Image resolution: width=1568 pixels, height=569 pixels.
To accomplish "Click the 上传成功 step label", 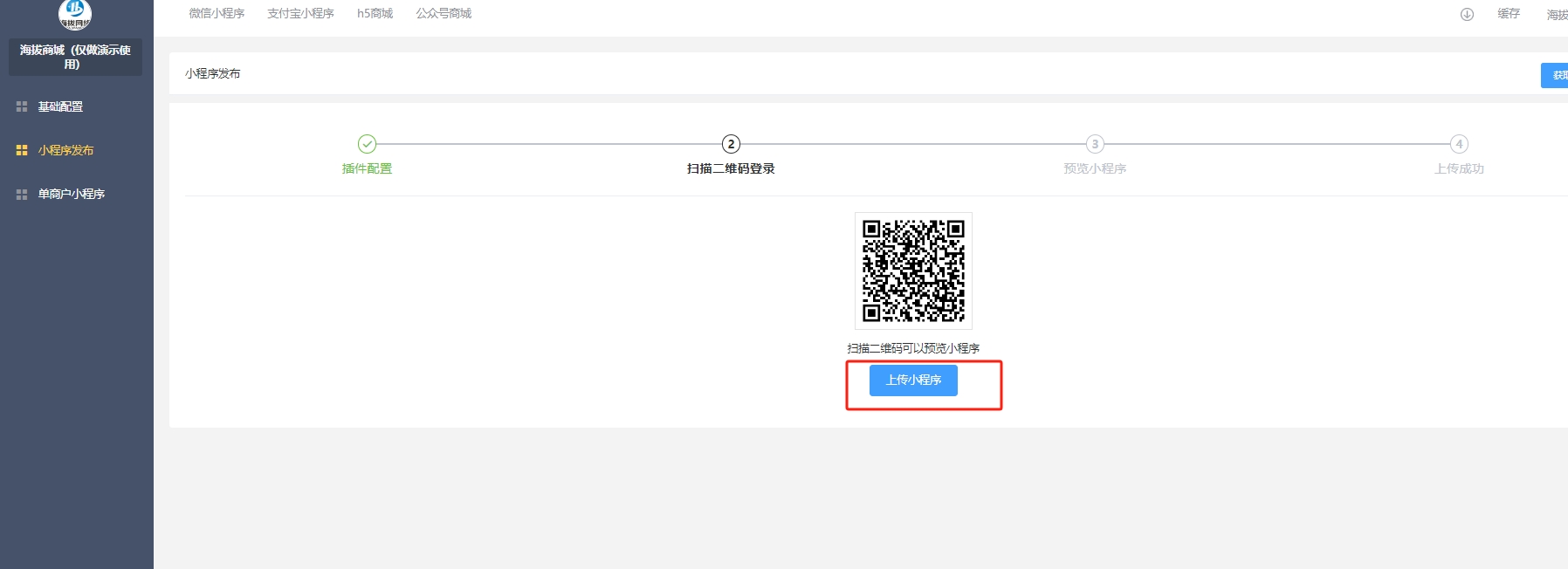I will pos(1459,168).
